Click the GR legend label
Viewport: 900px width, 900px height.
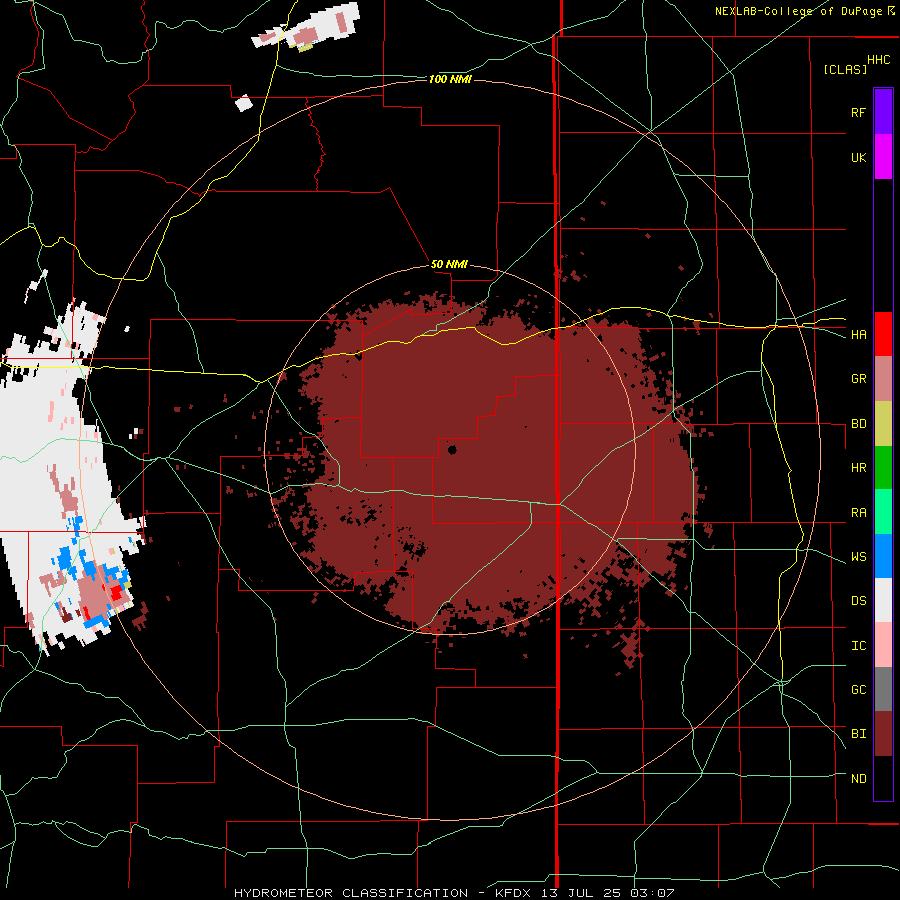pos(858,379)
